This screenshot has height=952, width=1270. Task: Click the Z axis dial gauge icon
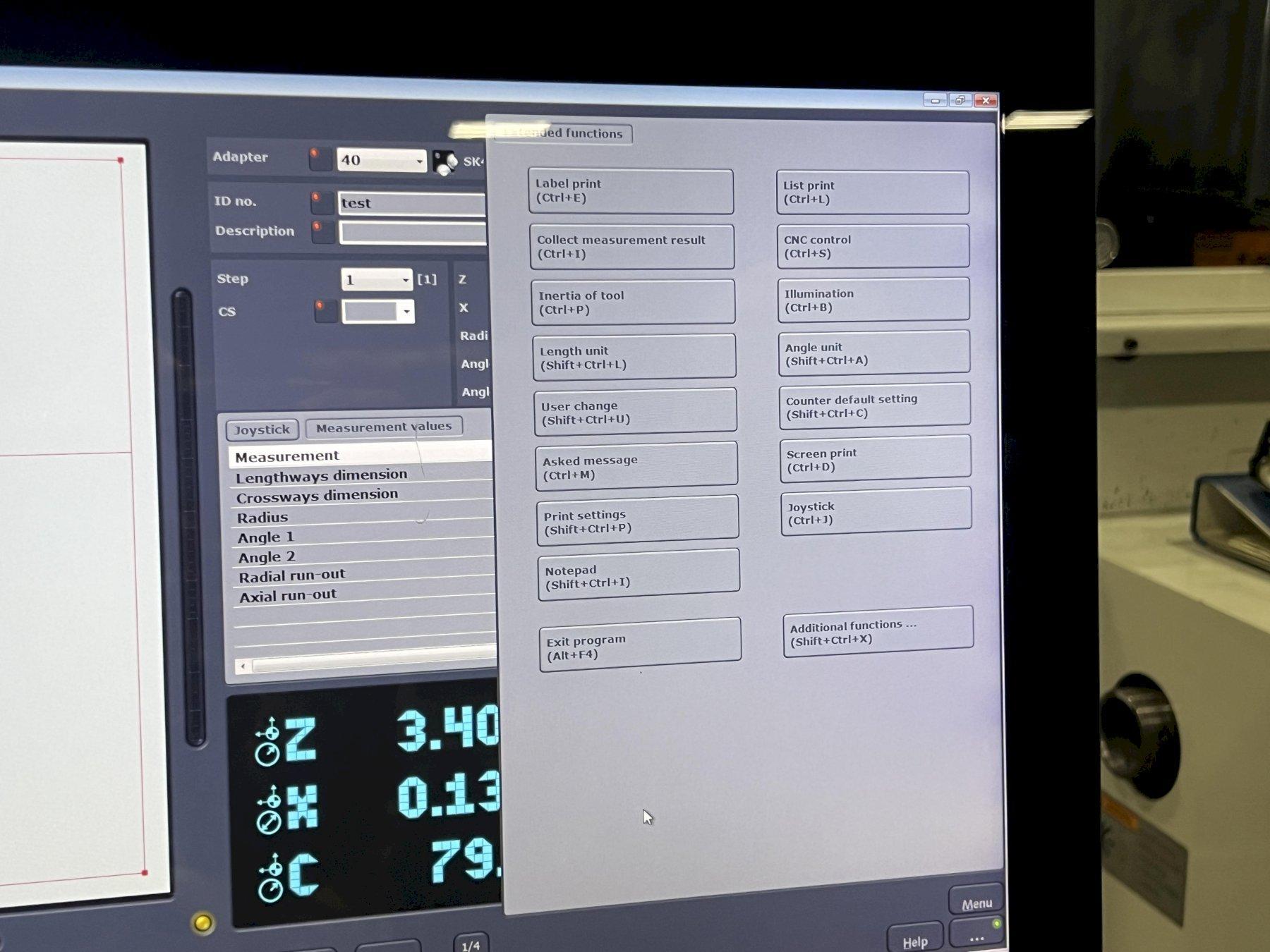pos(267,755)
